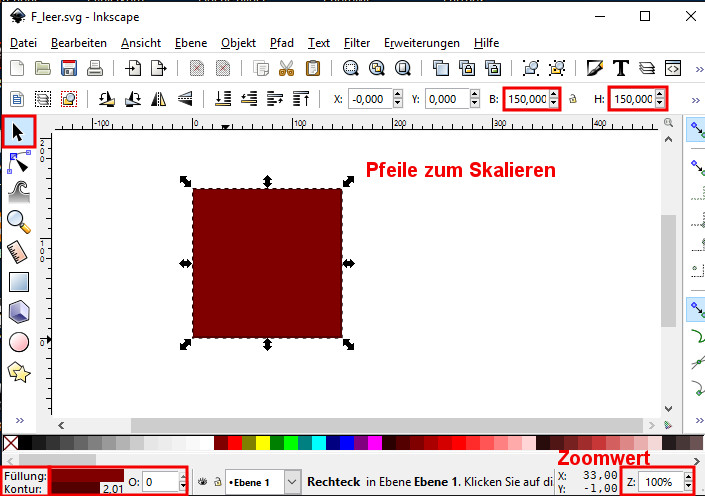Duplicate selected object icon
This screenshot has width=705, height=496.
[x=441, y=68]
